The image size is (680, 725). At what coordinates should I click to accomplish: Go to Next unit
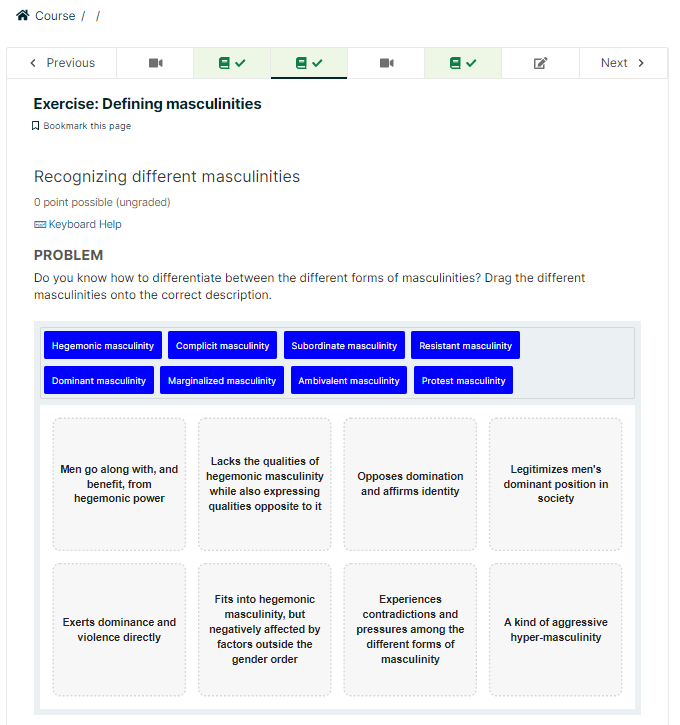pos(623,63)
